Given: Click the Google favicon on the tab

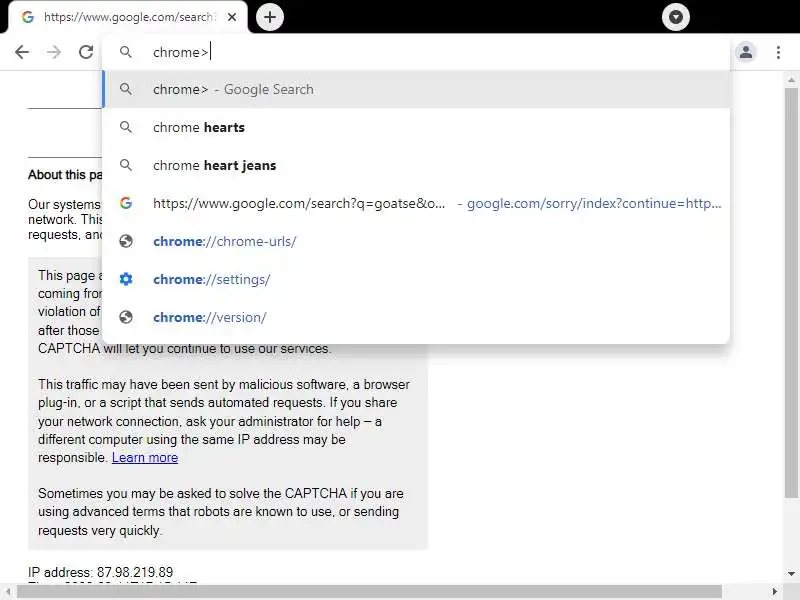Looking at the screenshot, I should pyautogui.click(x=28, y=17).
